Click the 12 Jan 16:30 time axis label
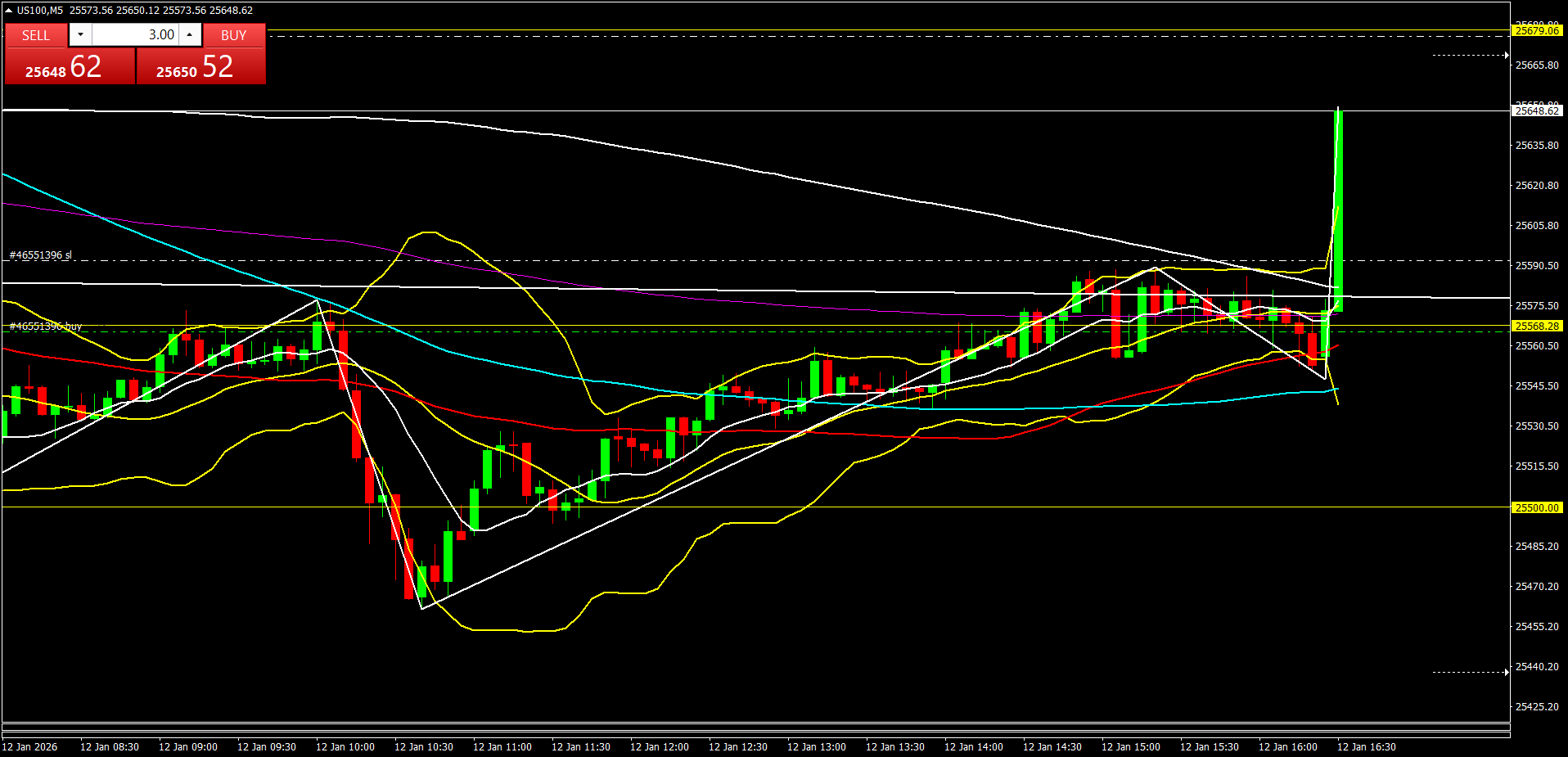 1366,746
